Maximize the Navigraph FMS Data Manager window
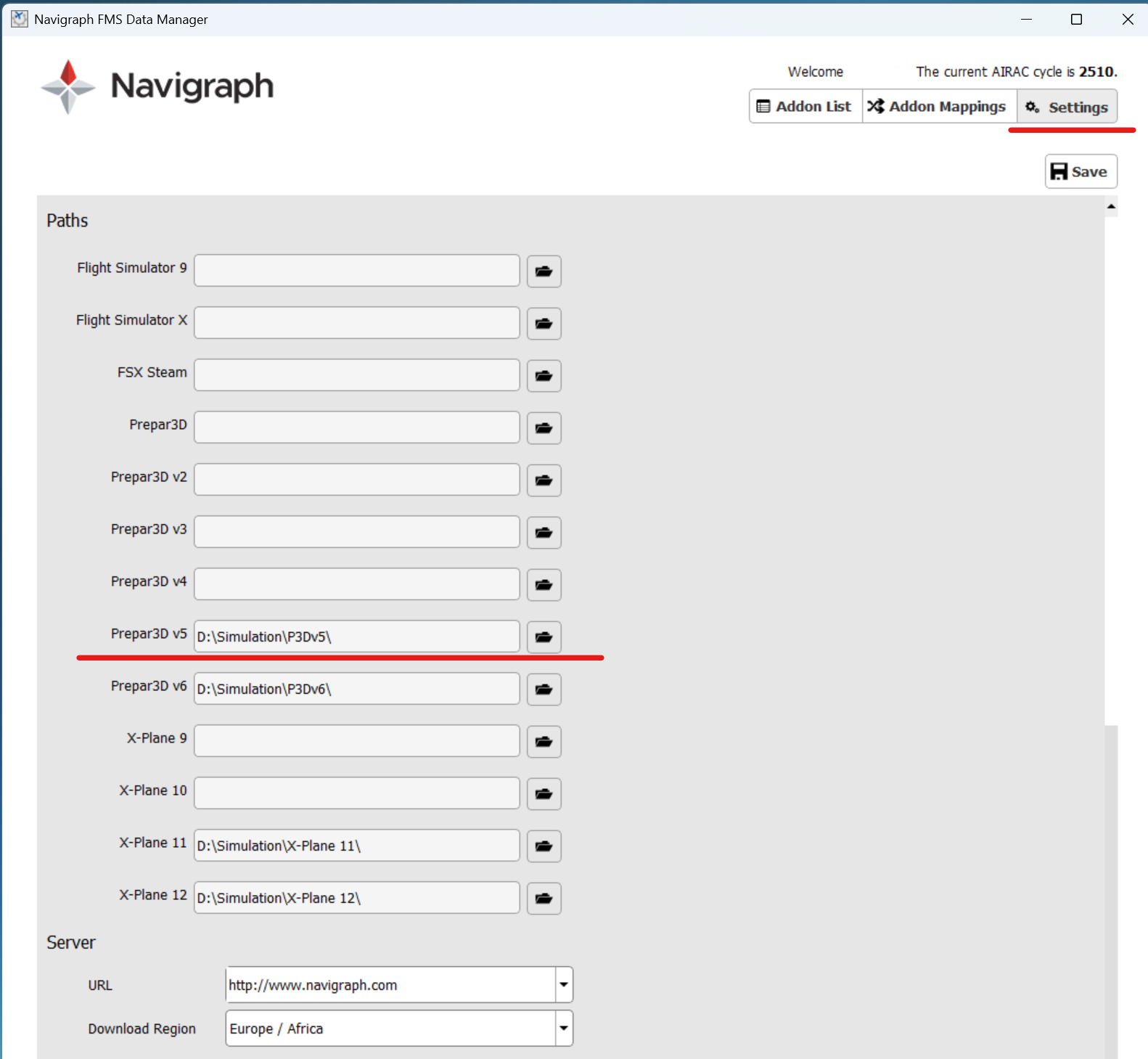Screen dimensions: 1148x1059 pyautogui.click(x=1077, y=19)
